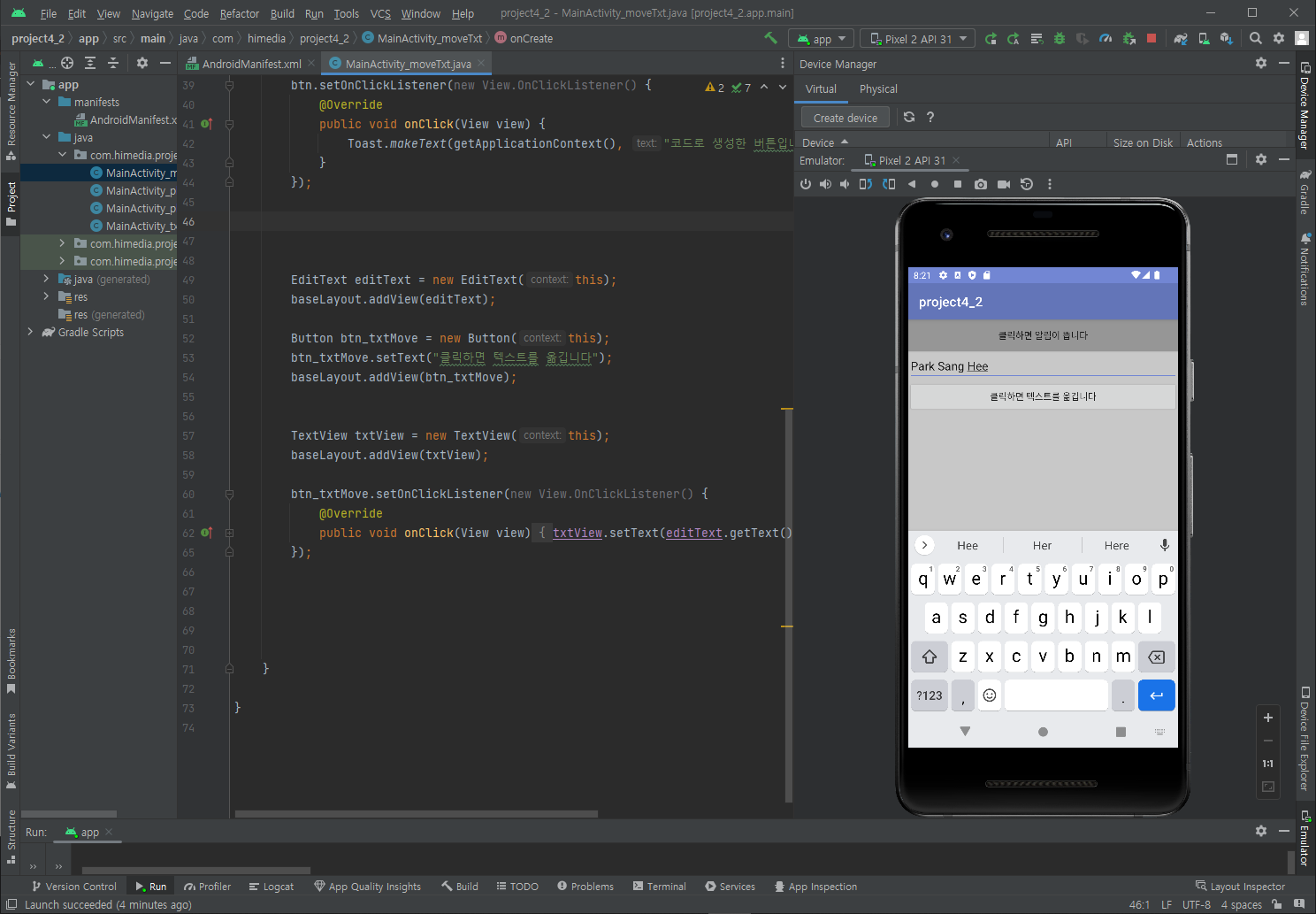Rotate emulator right icon
Image resolution: width=1316 pixels, height=914 pixels.
(889, 184)
